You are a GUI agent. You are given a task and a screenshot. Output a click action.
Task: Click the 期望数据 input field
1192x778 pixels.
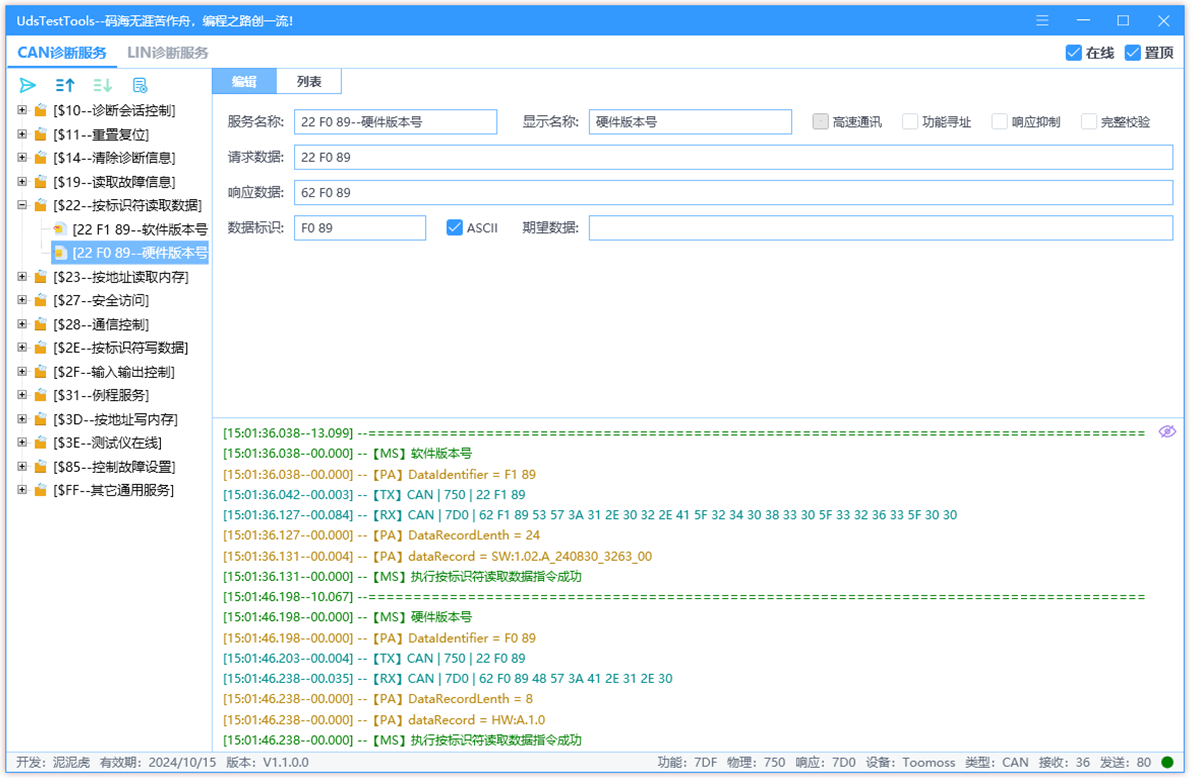click(x=881, y=227)
